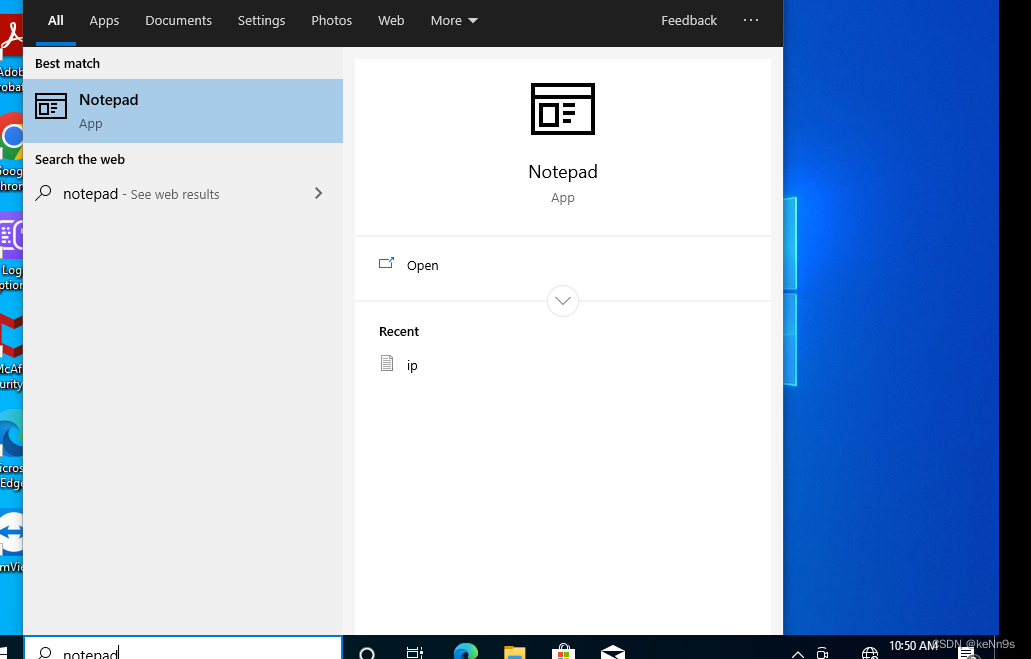
Task: Select the All search tab
Action: click(x=56, y=20)
